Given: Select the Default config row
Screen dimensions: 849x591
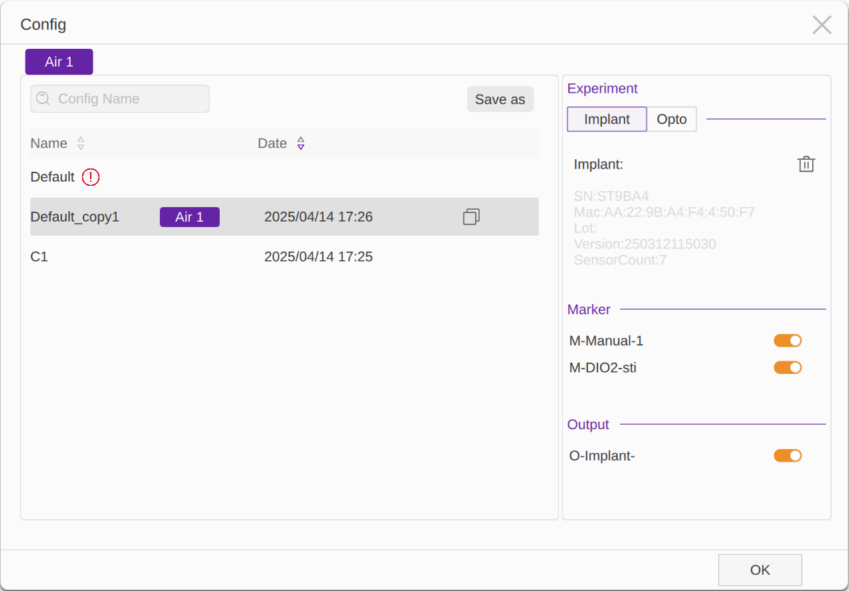Looking at the screenshot, I should (284, 177).
